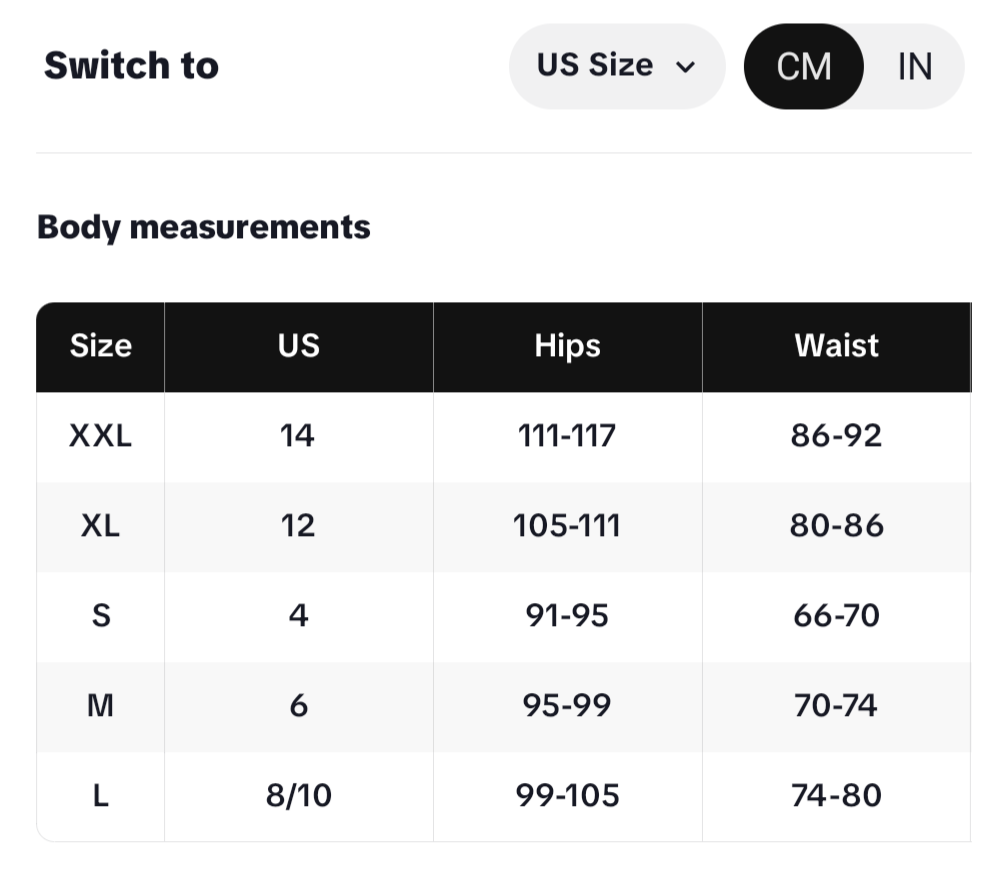The image size is (1008, 884).
Task: Click the 8/10 US size cell
Action: point(298,796)
